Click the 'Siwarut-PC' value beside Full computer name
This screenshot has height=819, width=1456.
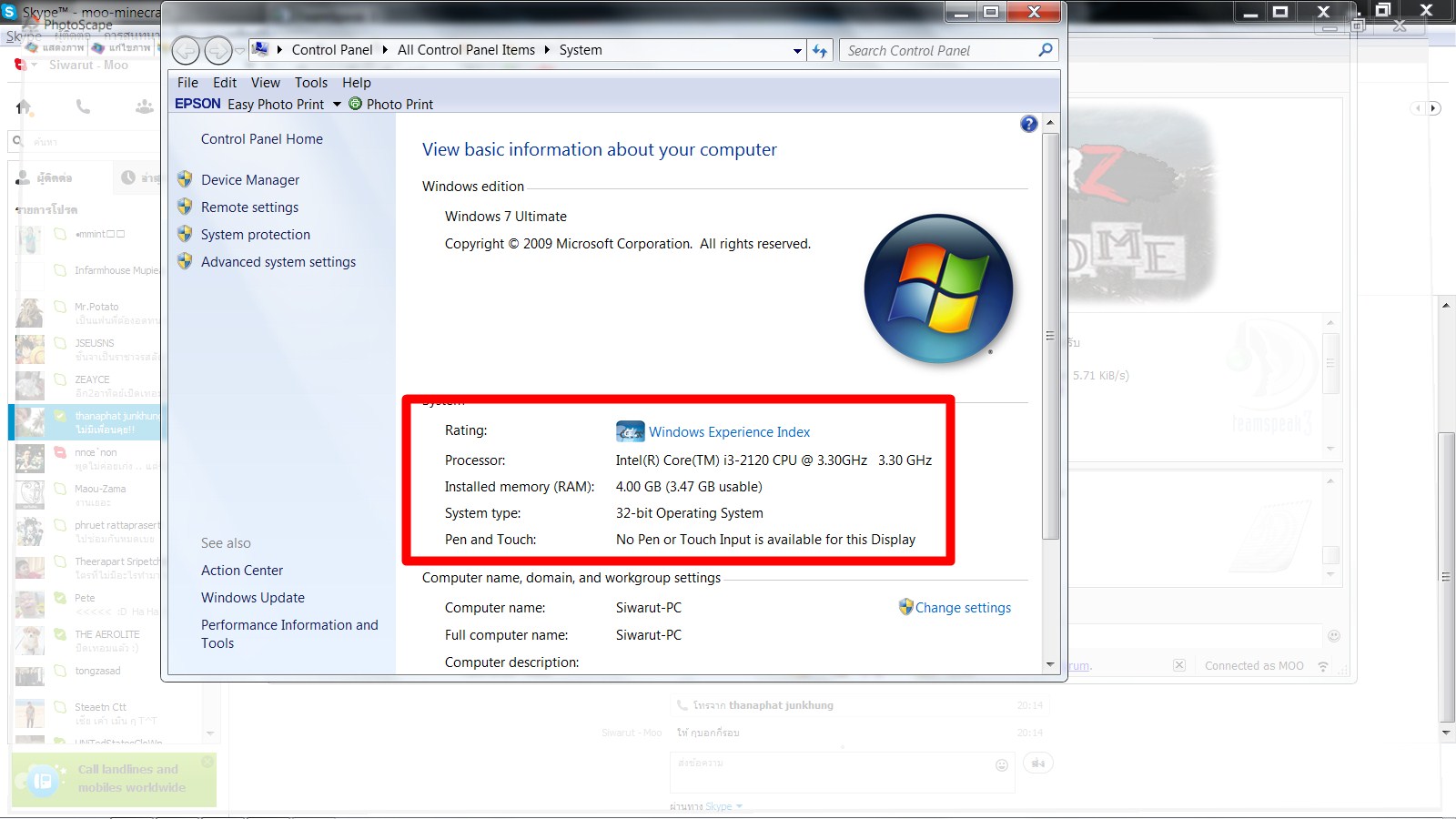[649, 635]
